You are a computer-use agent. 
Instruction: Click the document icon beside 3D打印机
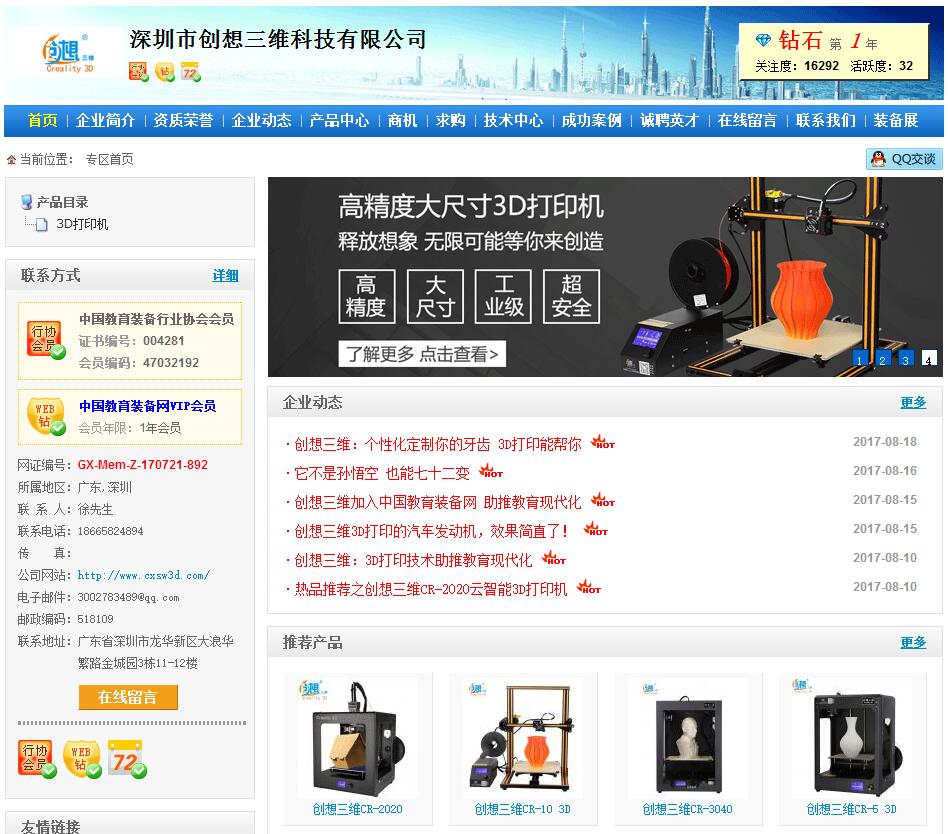pos(41,225)
